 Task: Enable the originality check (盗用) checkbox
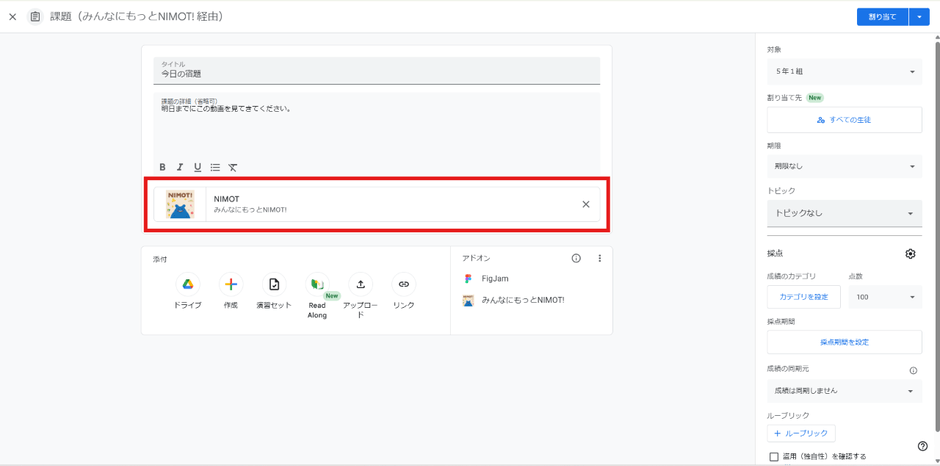774,457
